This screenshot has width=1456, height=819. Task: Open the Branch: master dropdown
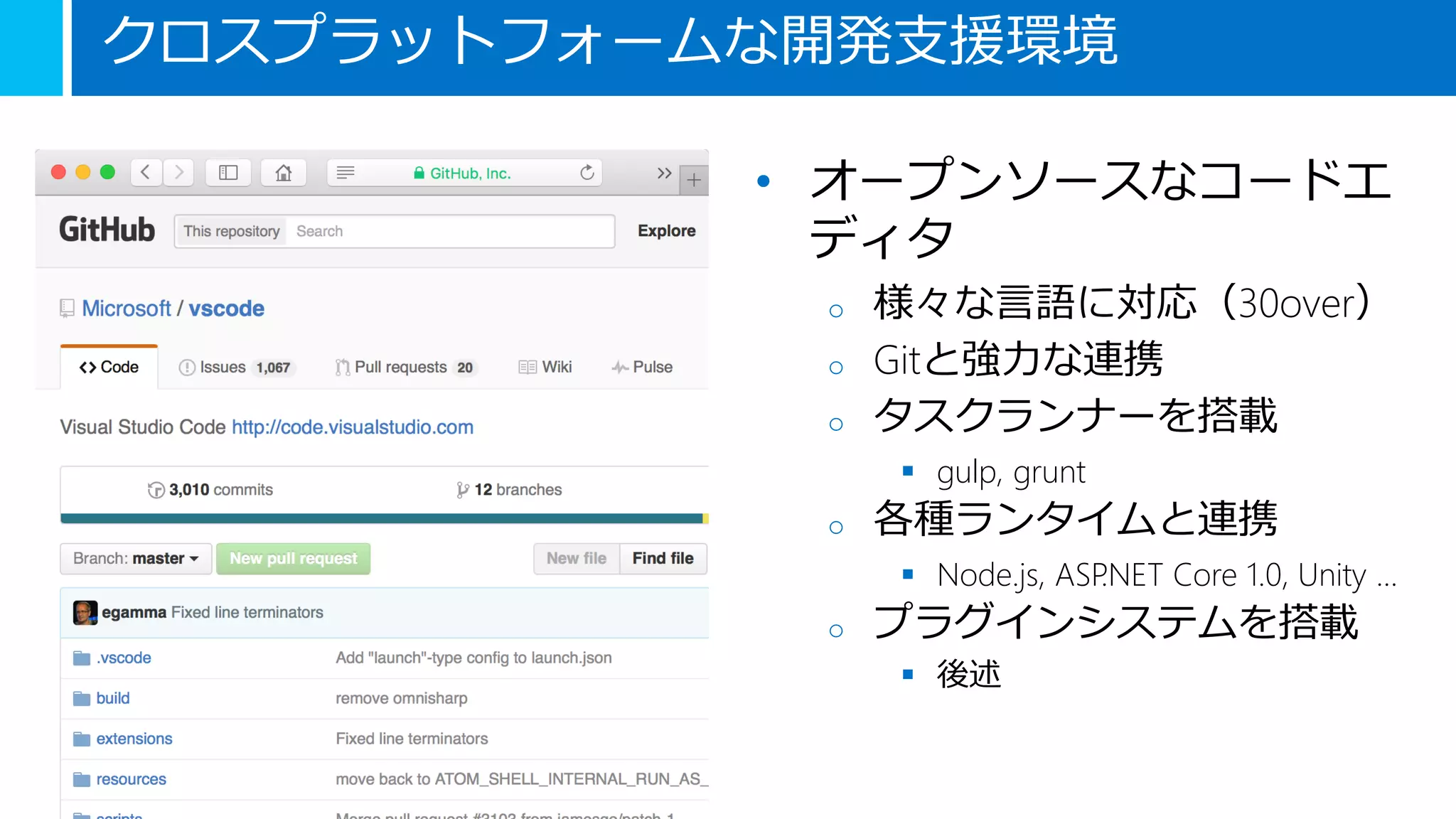pos(136,559)
